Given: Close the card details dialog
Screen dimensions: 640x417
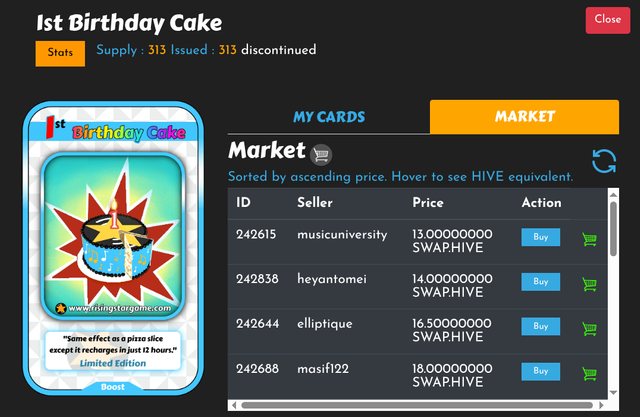Looking at the screenshot, I should (x=608, y=20).
